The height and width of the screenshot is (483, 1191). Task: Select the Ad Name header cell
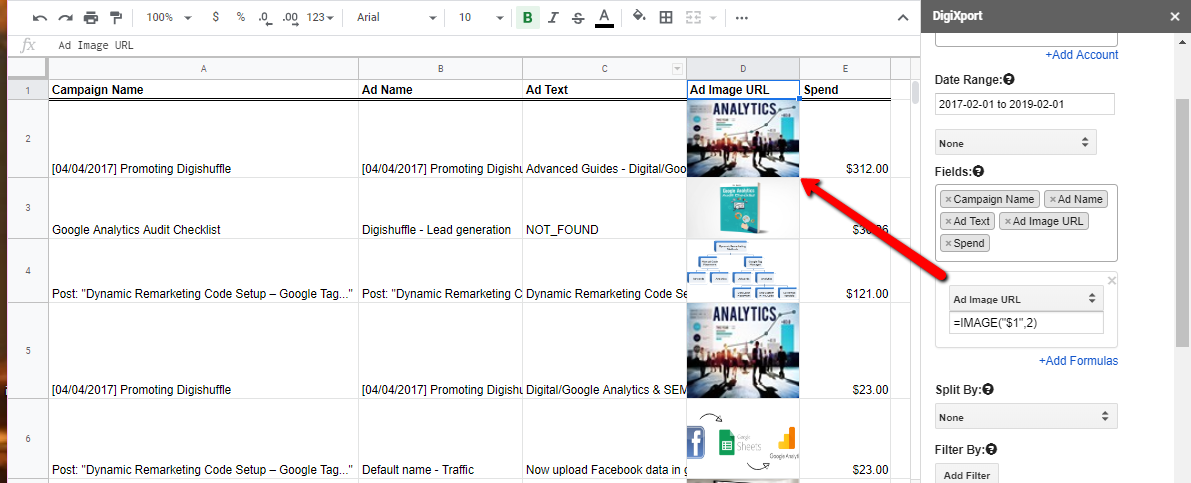pyautogui.click(x=441, y=90)
